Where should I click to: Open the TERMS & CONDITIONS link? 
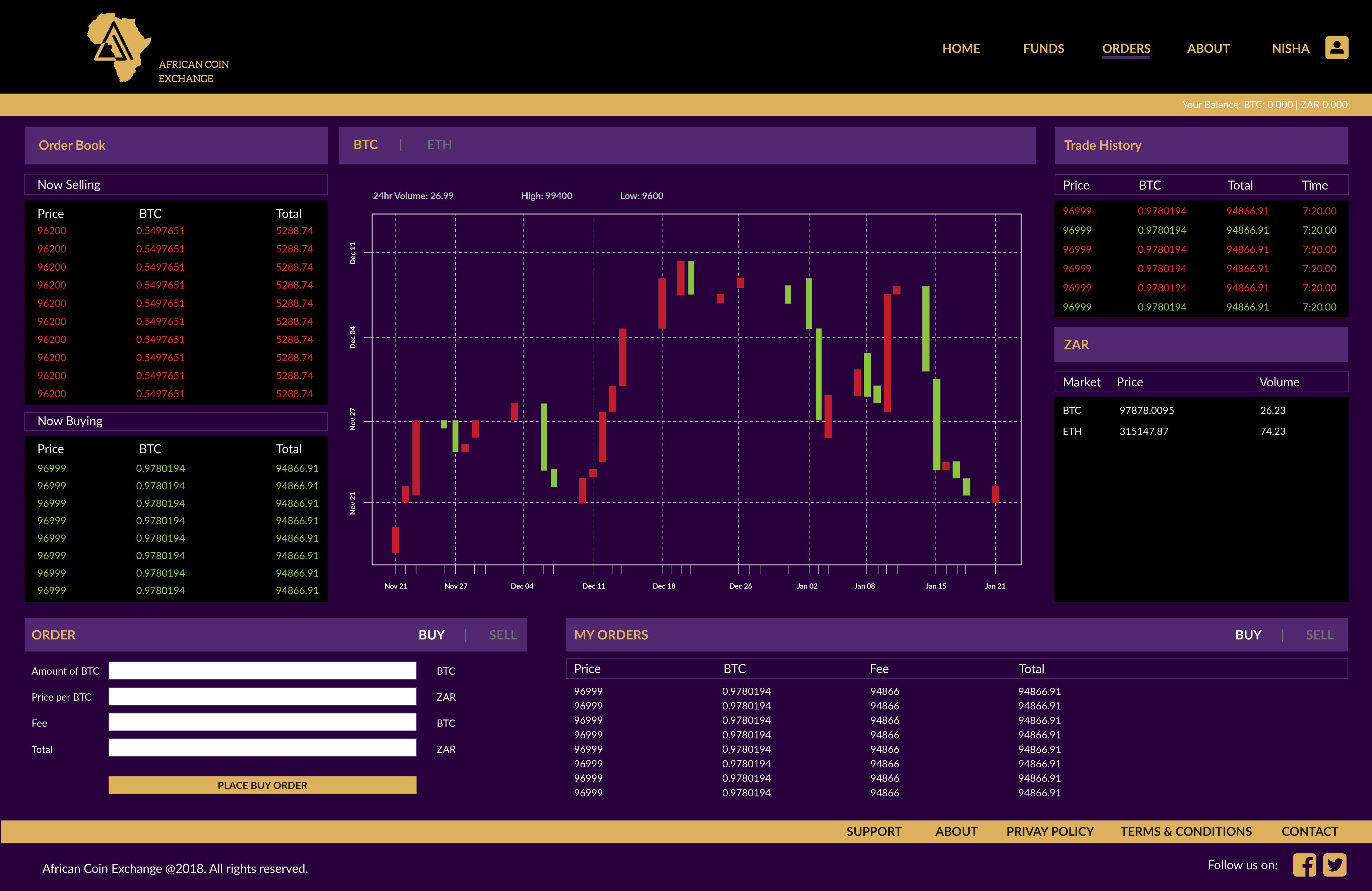[1186, 831]
